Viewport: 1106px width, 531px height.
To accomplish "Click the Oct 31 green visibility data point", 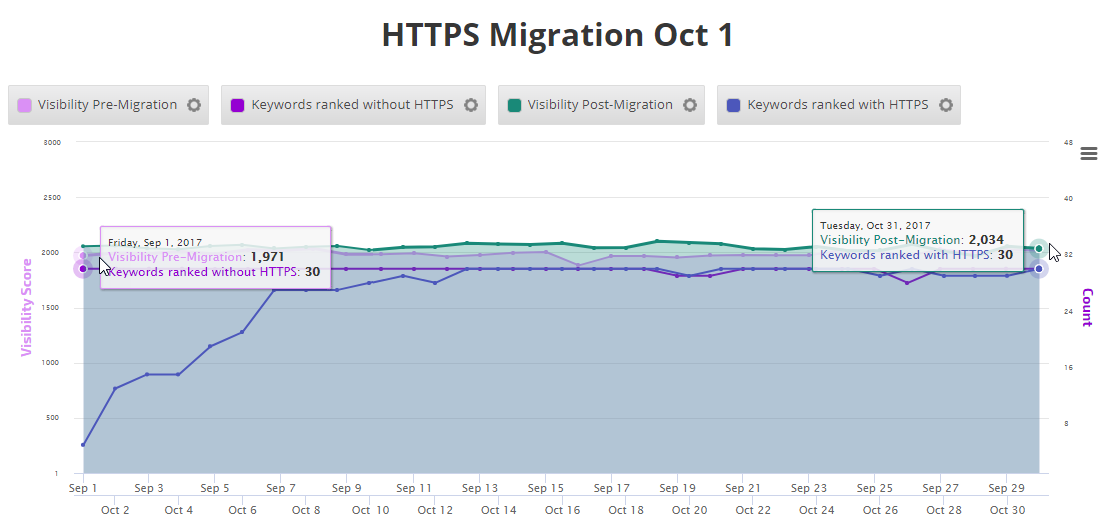I will [1038, 248].
